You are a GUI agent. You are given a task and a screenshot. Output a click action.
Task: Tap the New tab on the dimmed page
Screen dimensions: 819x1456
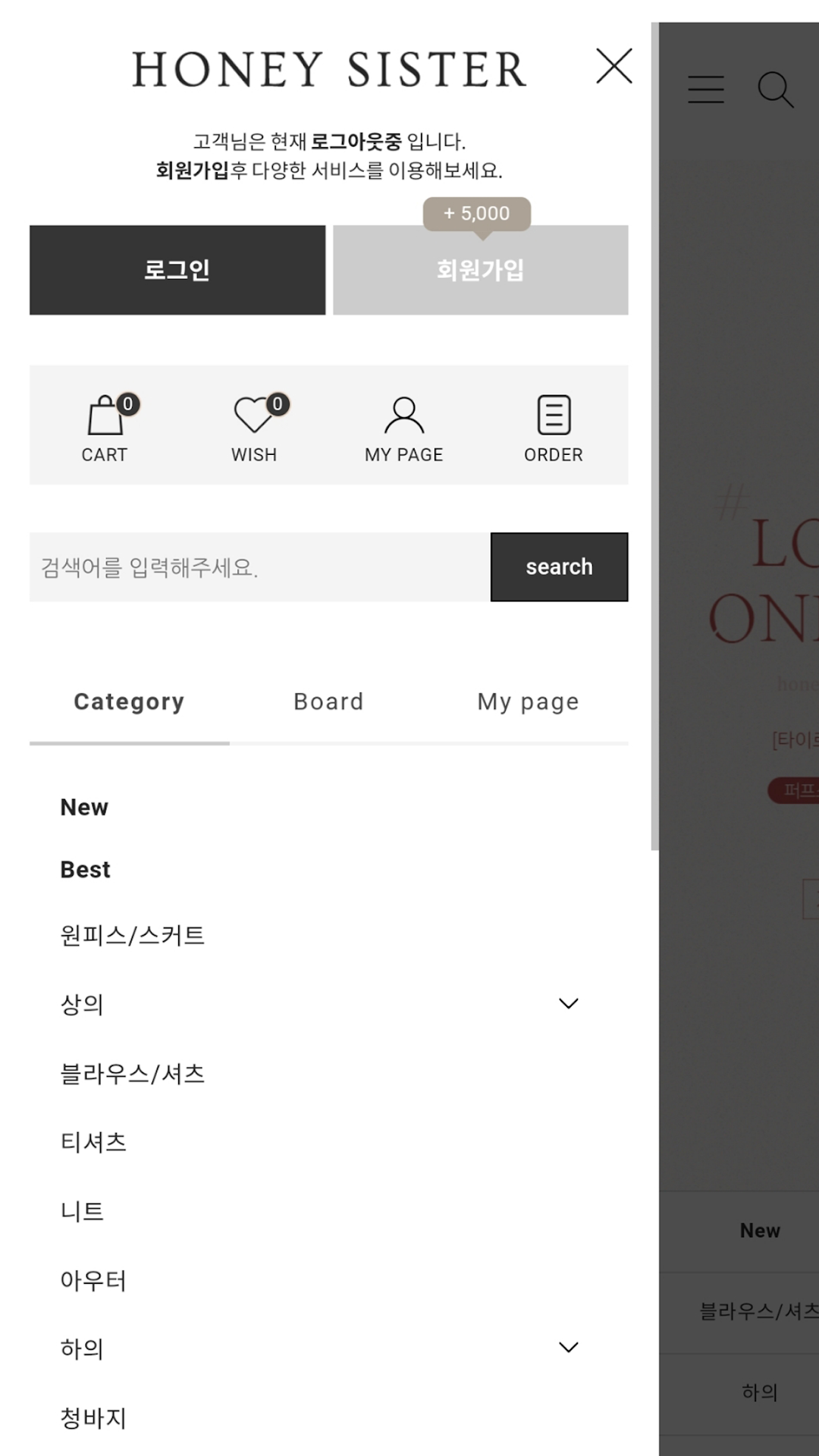(760, 1231)
